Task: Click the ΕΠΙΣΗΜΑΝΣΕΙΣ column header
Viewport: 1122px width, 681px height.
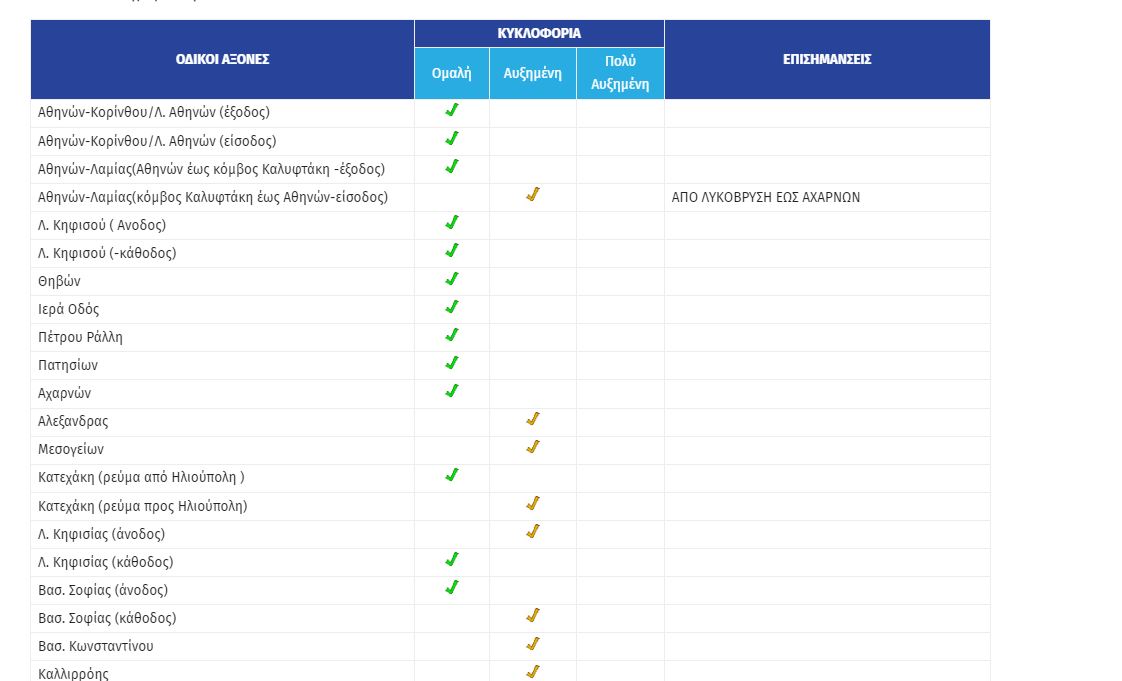Action: click(827, 59)
